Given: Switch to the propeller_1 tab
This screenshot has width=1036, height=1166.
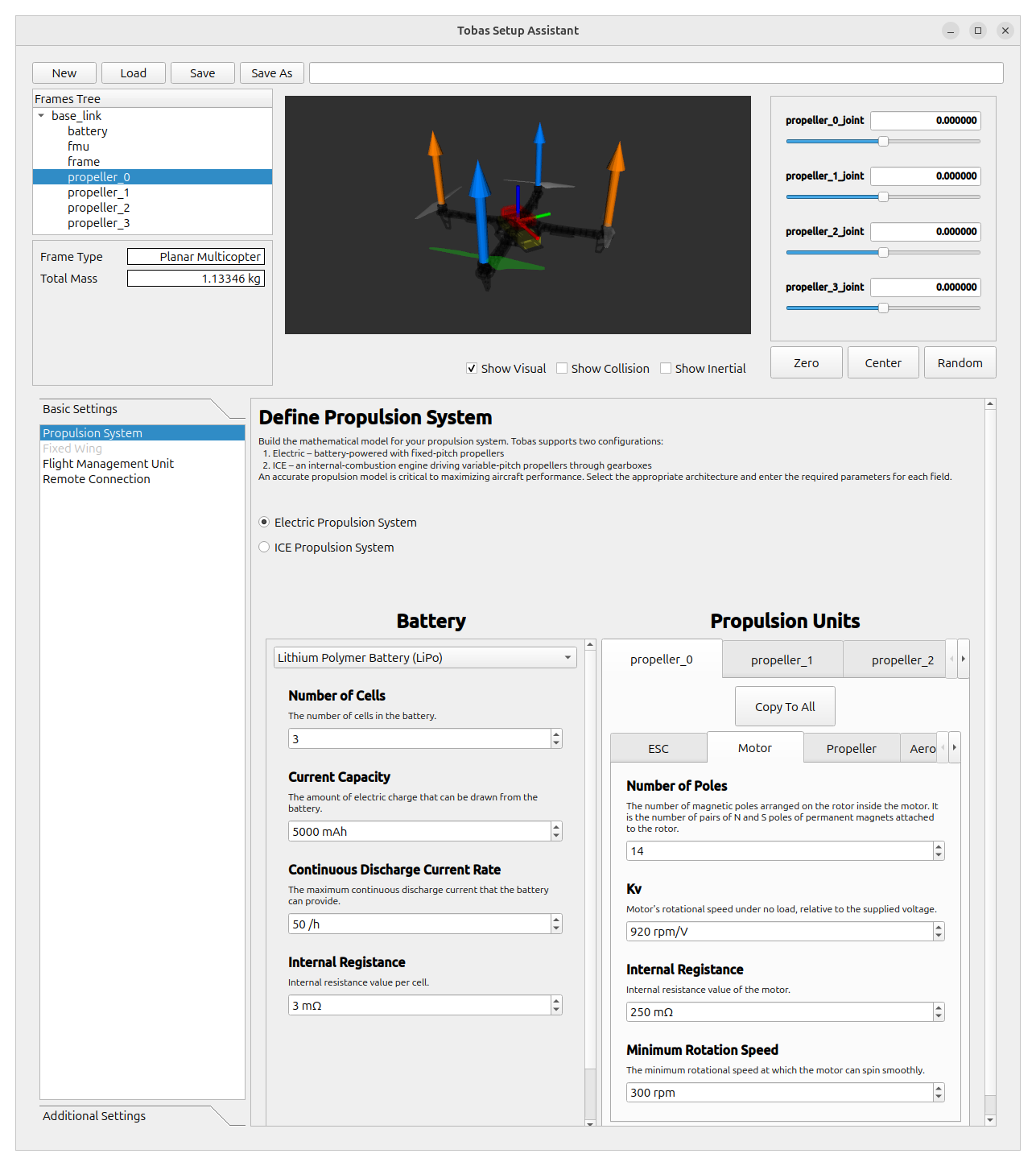Looking at the screenshot, I should 782,660.
